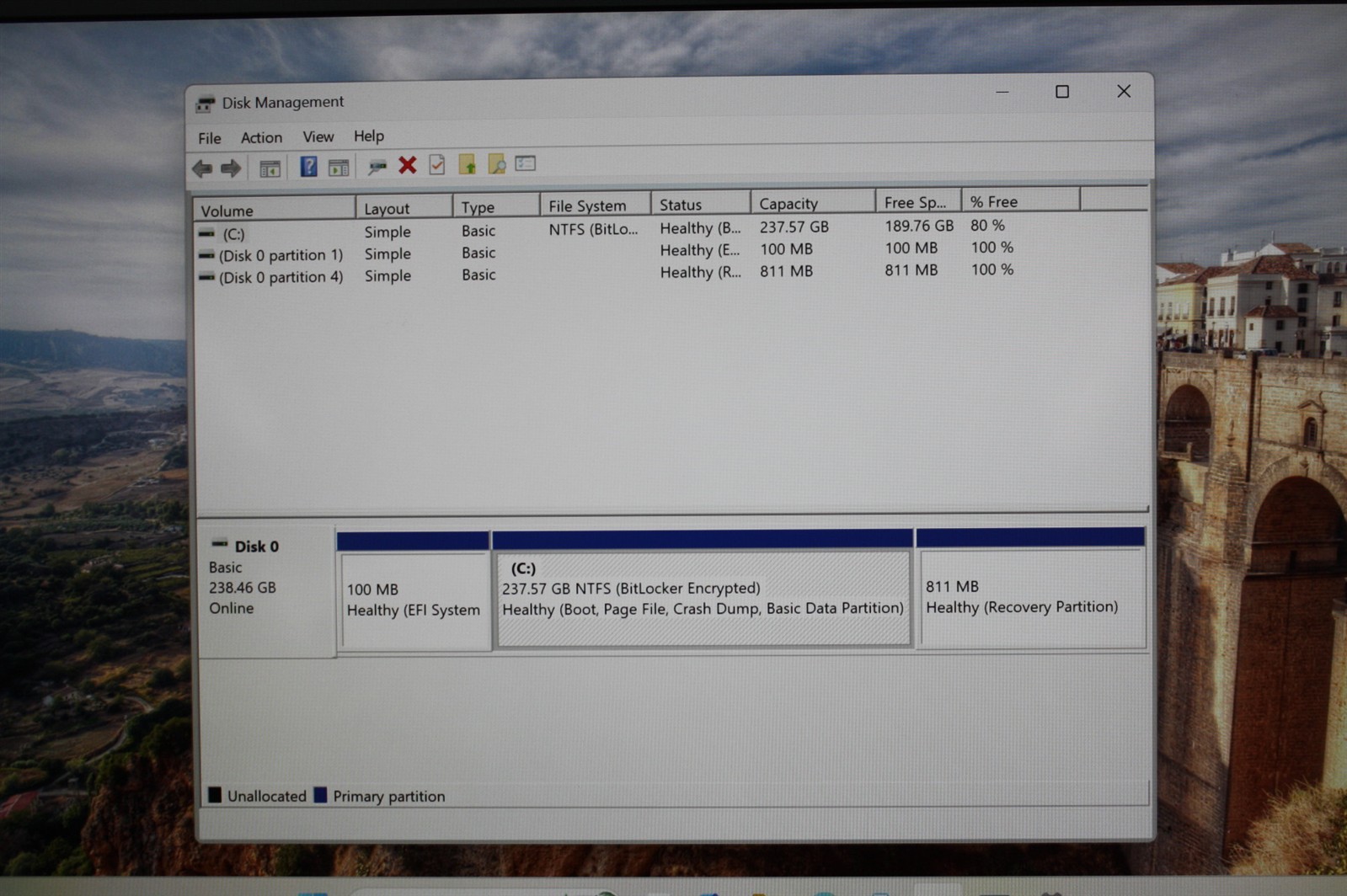Image resolution: width=1347 pixels, height=896 pixels.
Task: Click the Disk Management title bar icon
Action: [x=205, y=104]
